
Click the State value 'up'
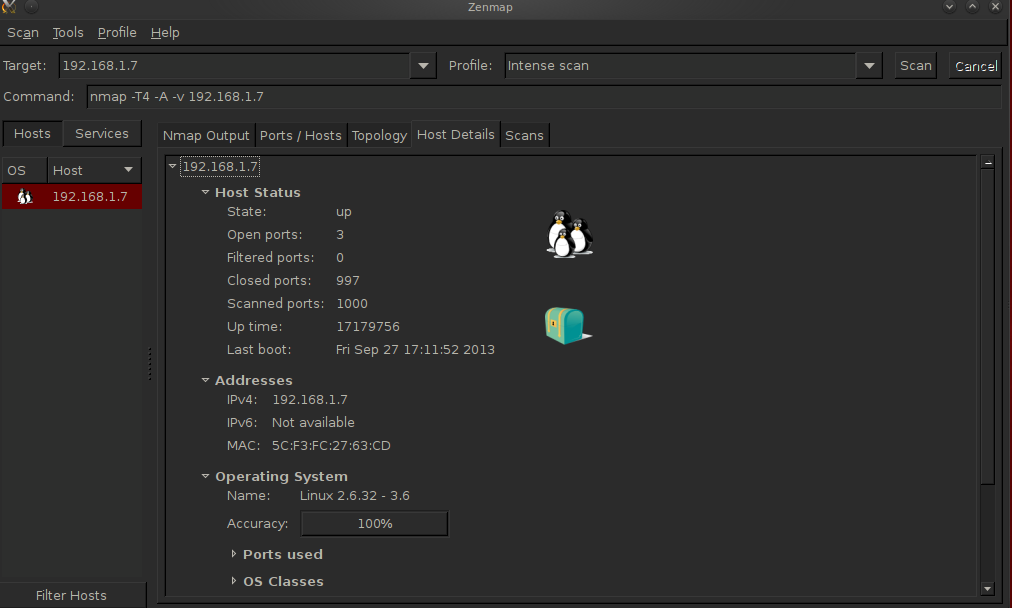[343, 212]
